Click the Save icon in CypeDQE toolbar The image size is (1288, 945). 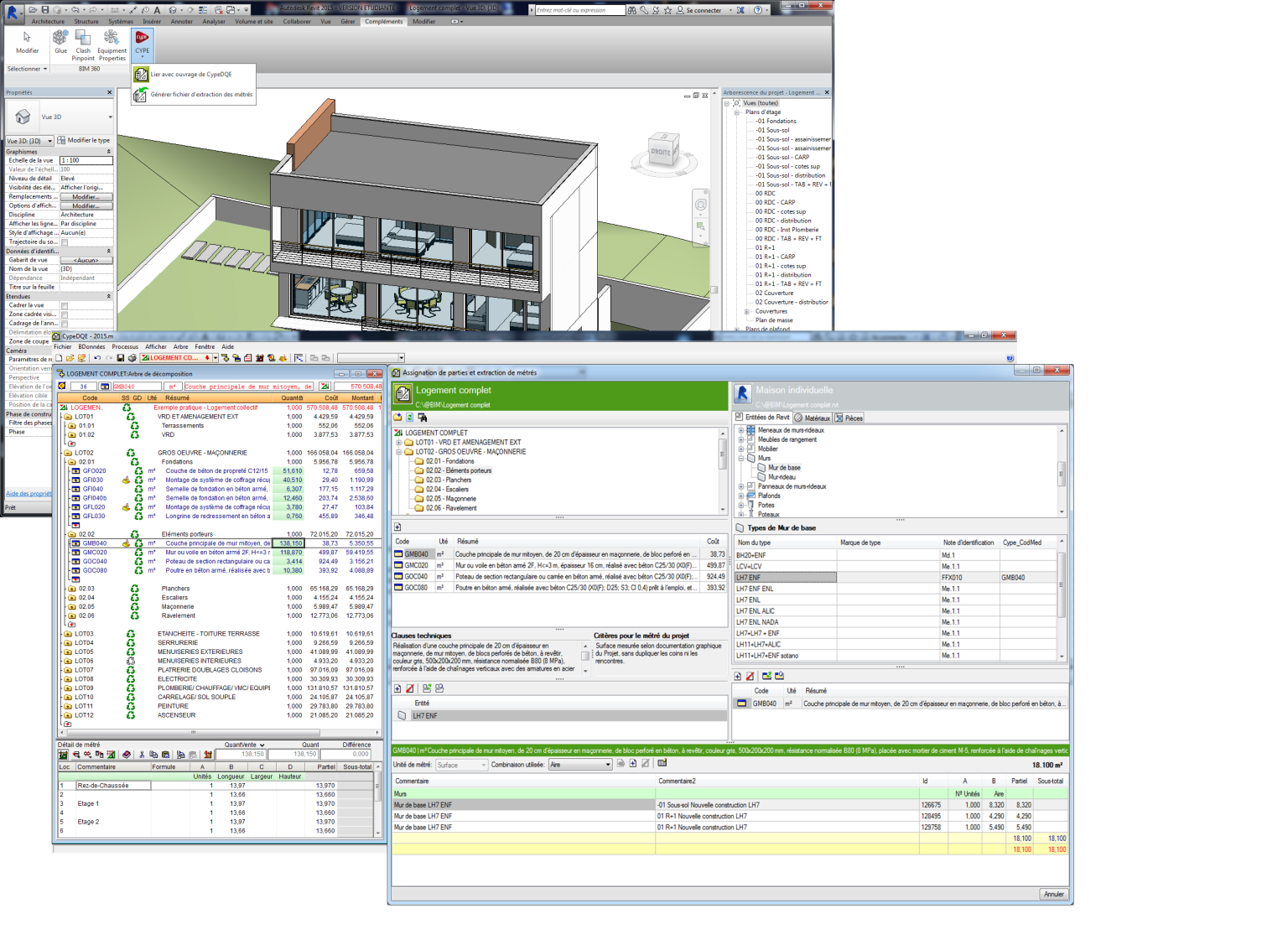tap(120, 356)
